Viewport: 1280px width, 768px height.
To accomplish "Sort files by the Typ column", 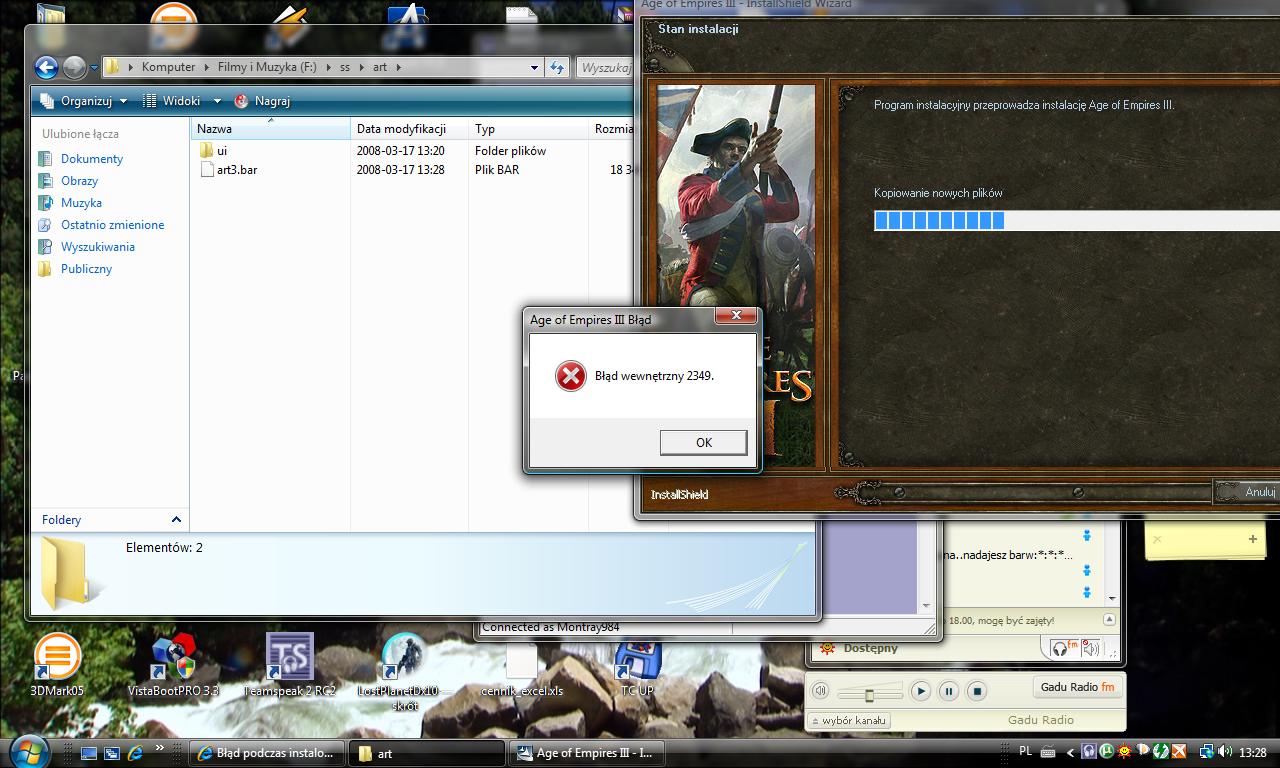I will pyautogui.click(x=528, y=129).
